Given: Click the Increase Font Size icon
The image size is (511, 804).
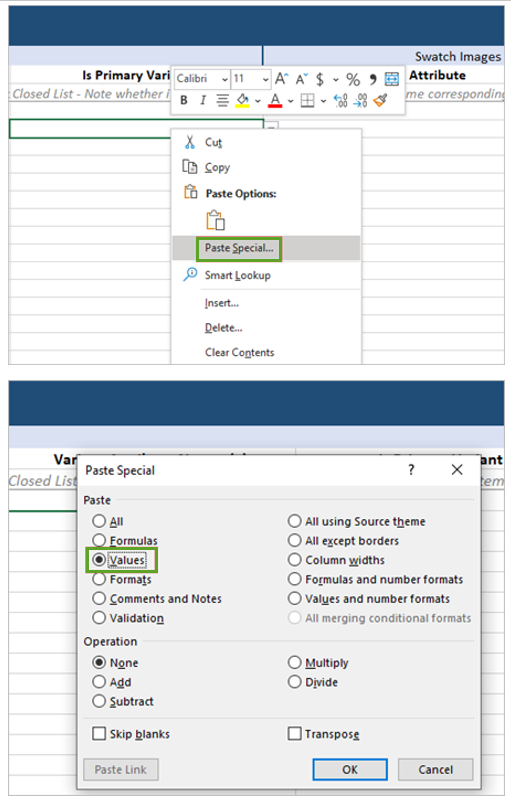Looking at the screenshot, I should point(281,79).
